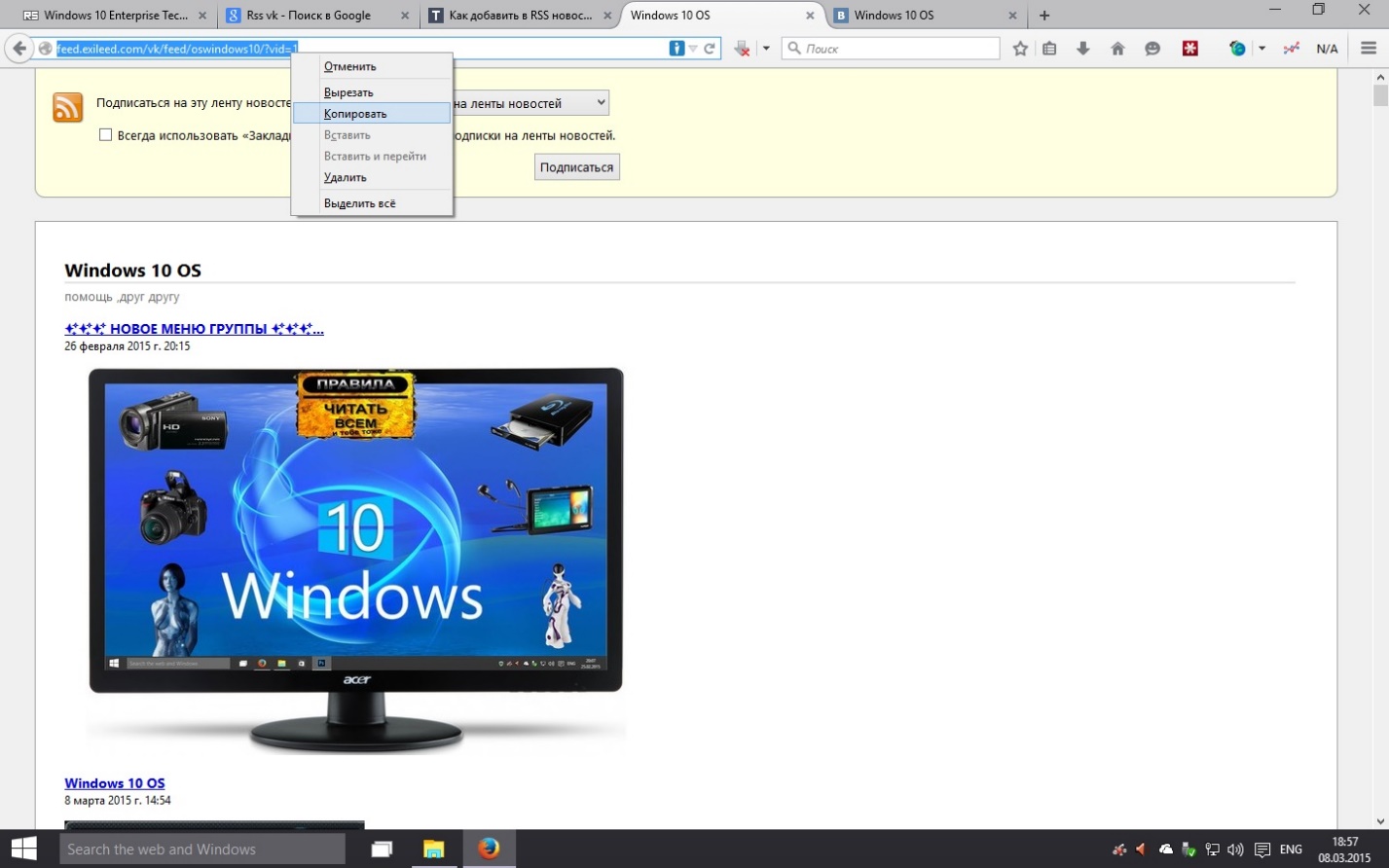Open a new tab with the plus button
The height and width of the screenshot is (868, 1389).
click(x=1044, y=16)
